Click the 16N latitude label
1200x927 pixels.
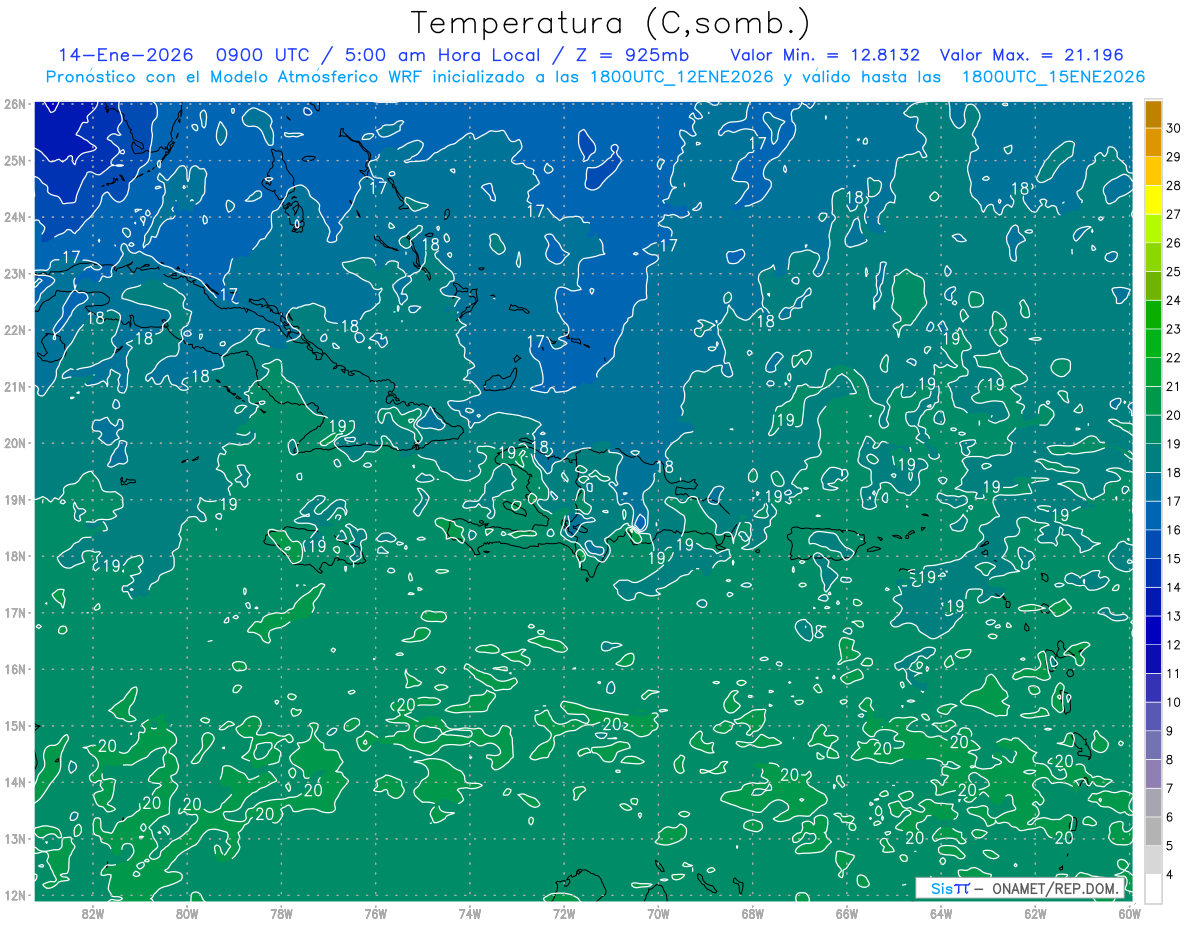[14, 669]
